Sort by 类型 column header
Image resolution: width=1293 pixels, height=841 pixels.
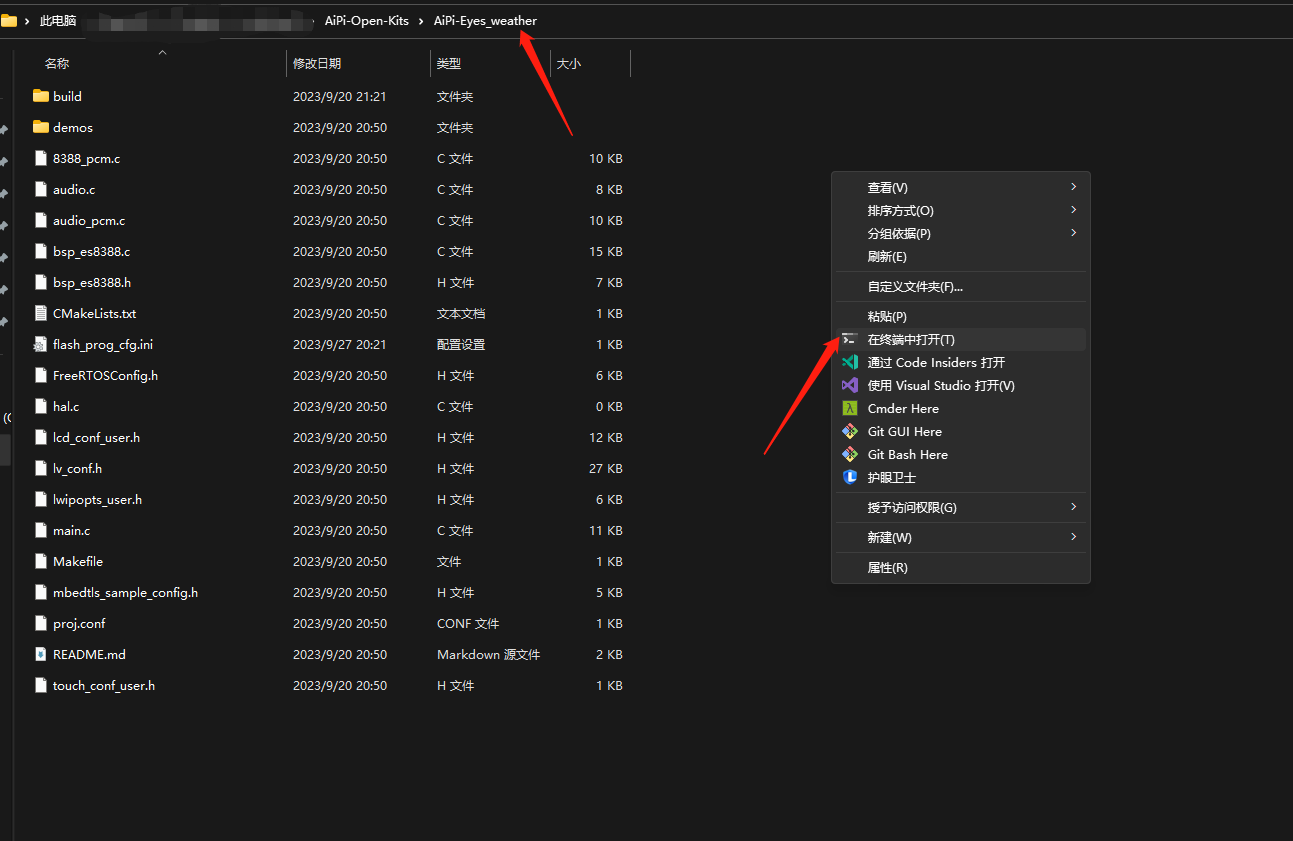(x=449, y=63)
